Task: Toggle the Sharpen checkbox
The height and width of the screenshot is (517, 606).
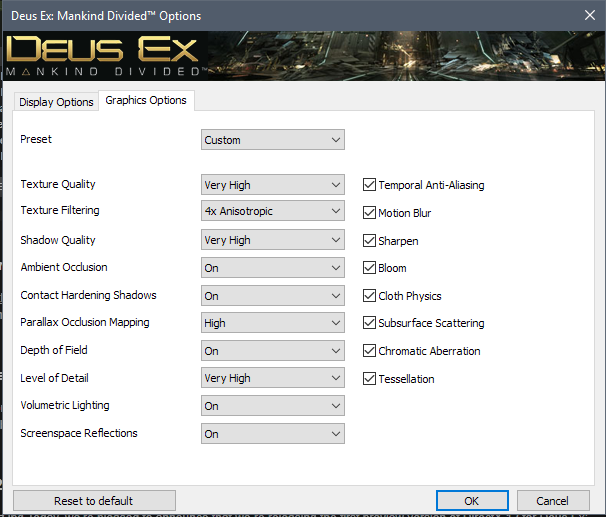Action: tap(369, 240)
